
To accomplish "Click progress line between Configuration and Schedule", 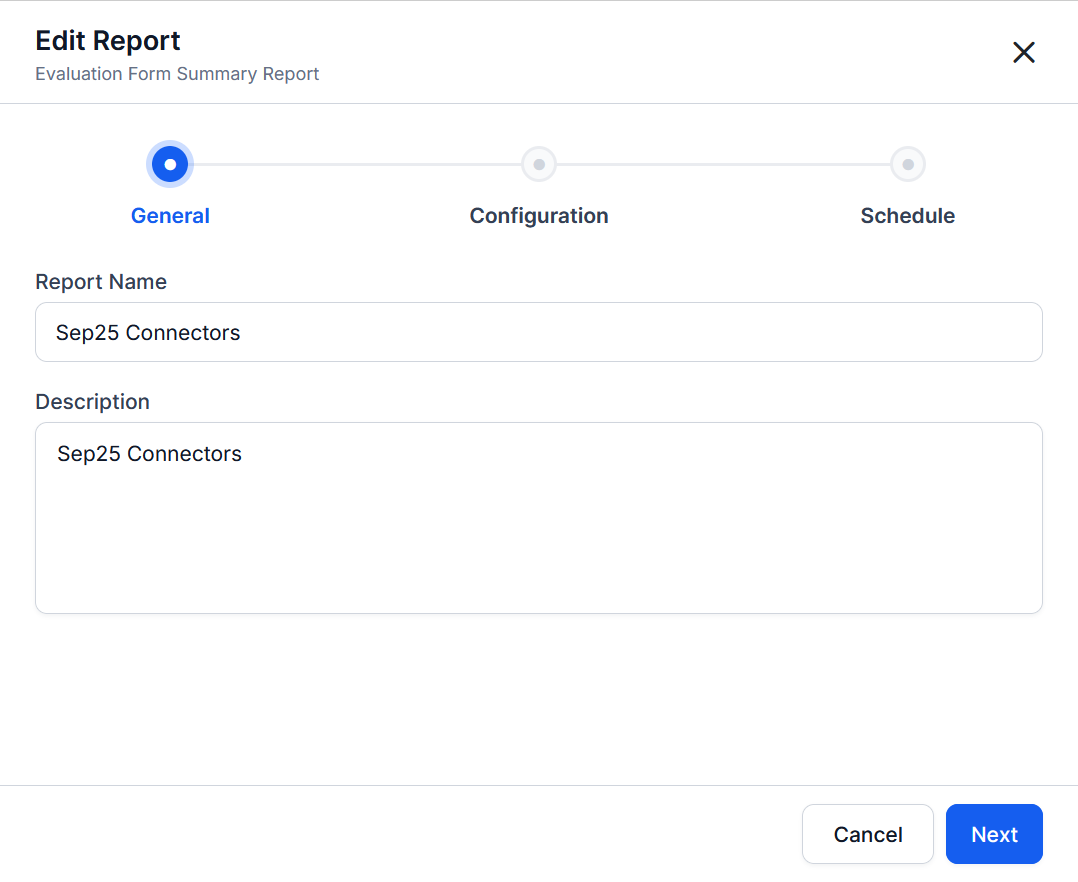I will (x=723, y=164).
